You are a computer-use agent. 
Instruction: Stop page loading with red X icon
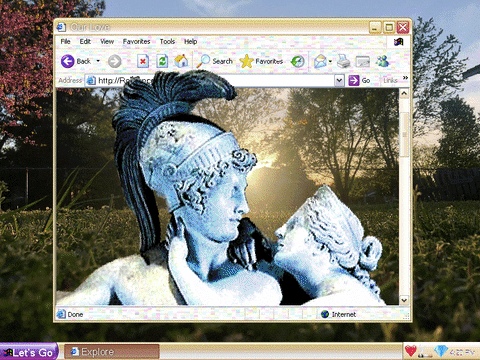click(143, 61)
